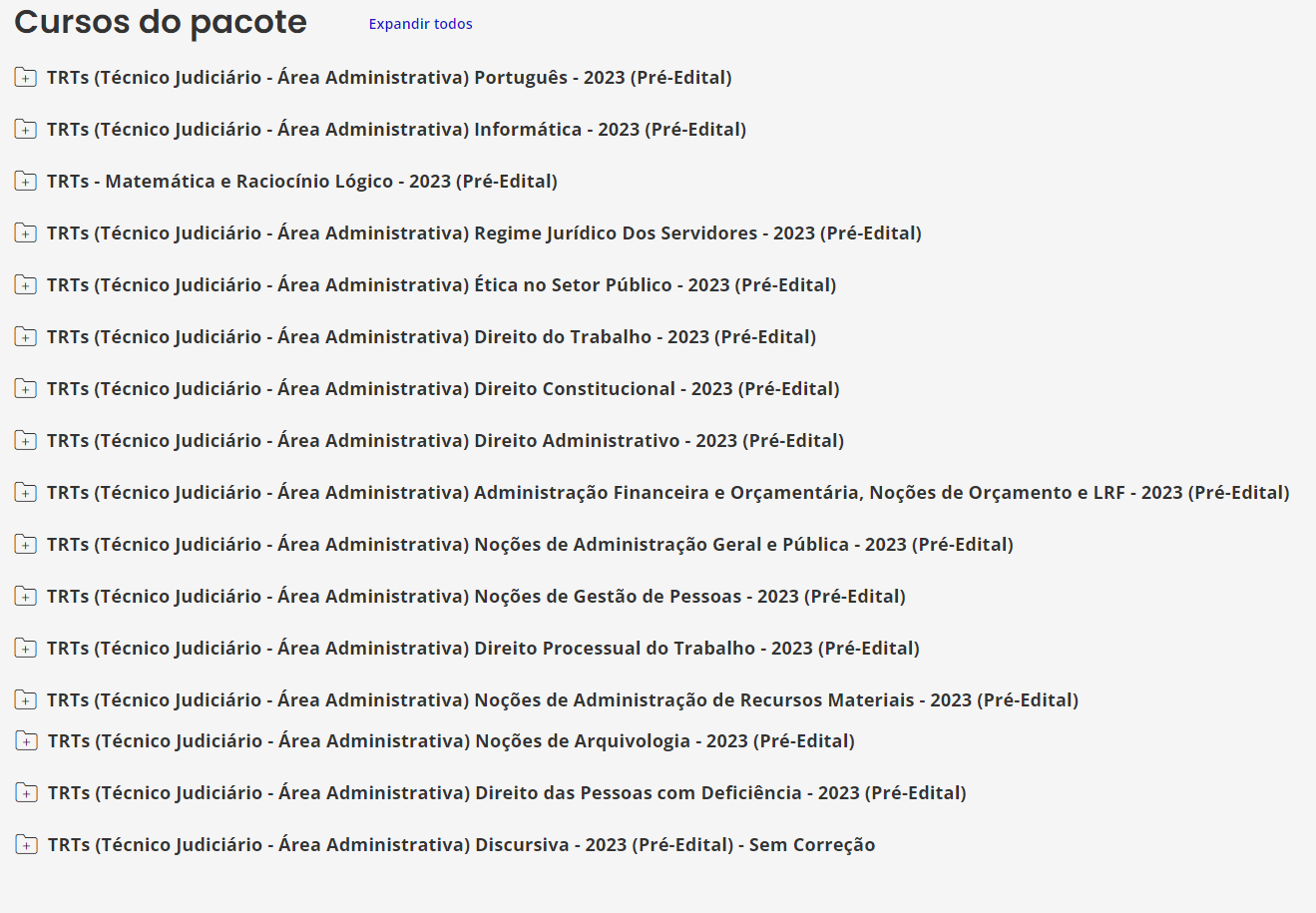The image size is (1316, 913).
Task: Click the Português course title text
Action: (x=389, y=78)
